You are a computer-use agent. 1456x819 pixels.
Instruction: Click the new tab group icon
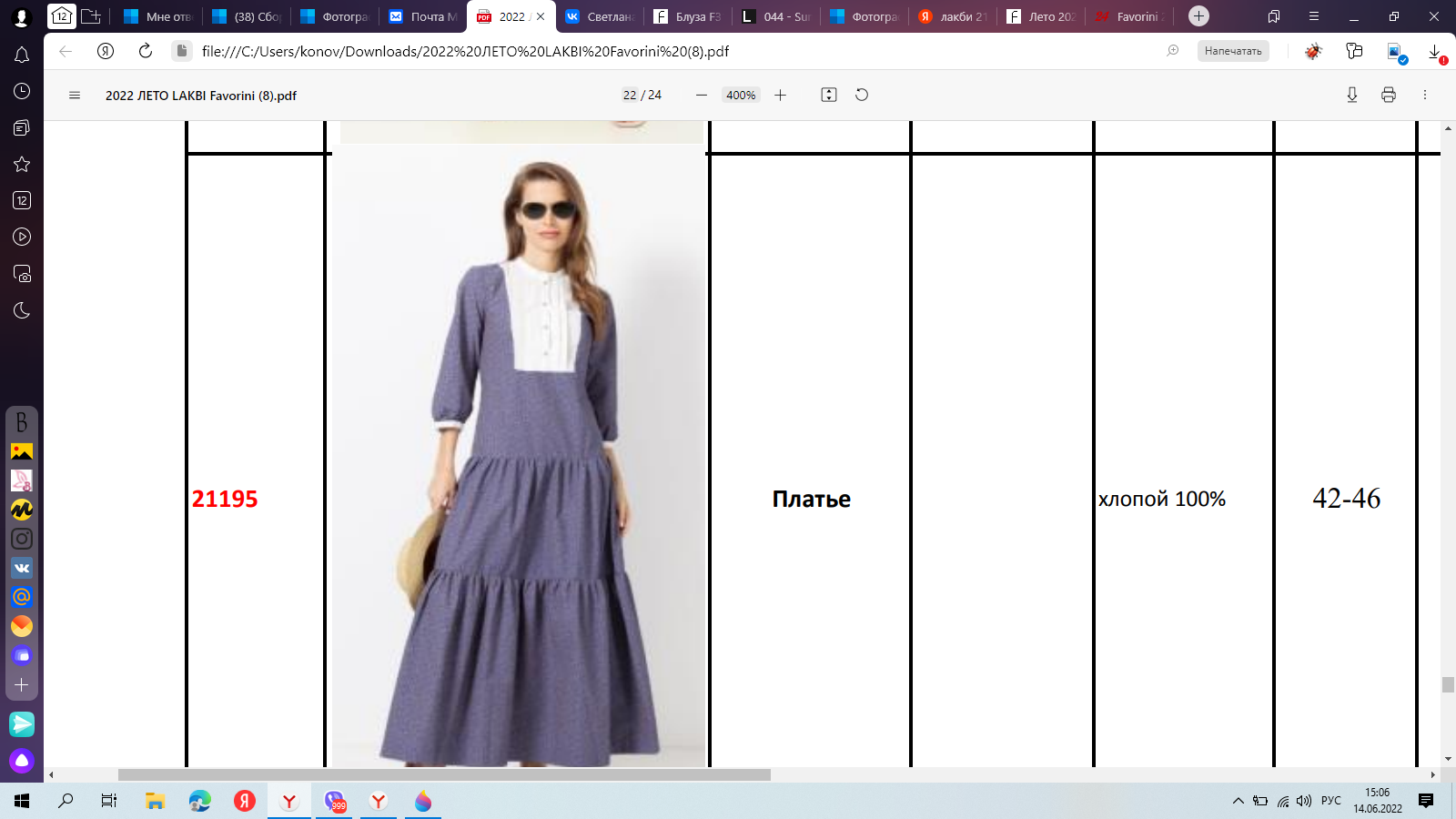click(x=91, y=16)
